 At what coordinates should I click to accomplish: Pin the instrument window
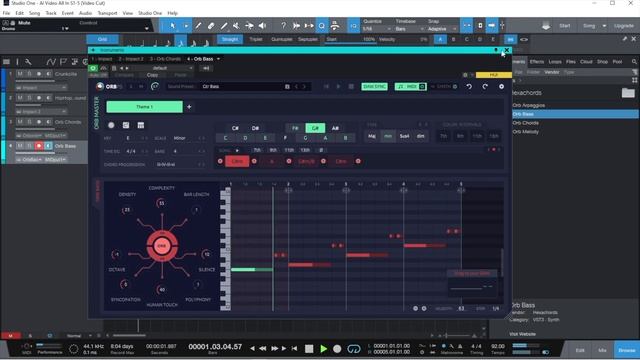point(496,50)
